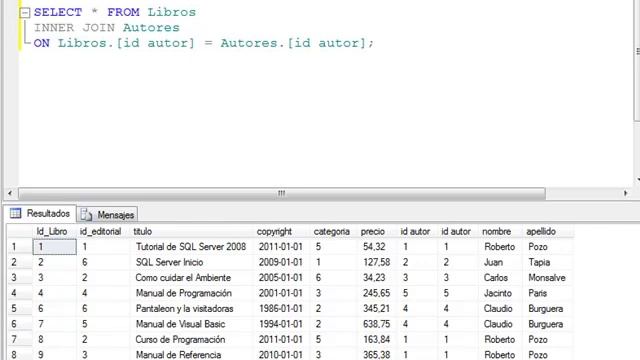Collapse the SELECT query outline block

coord(25,13)
